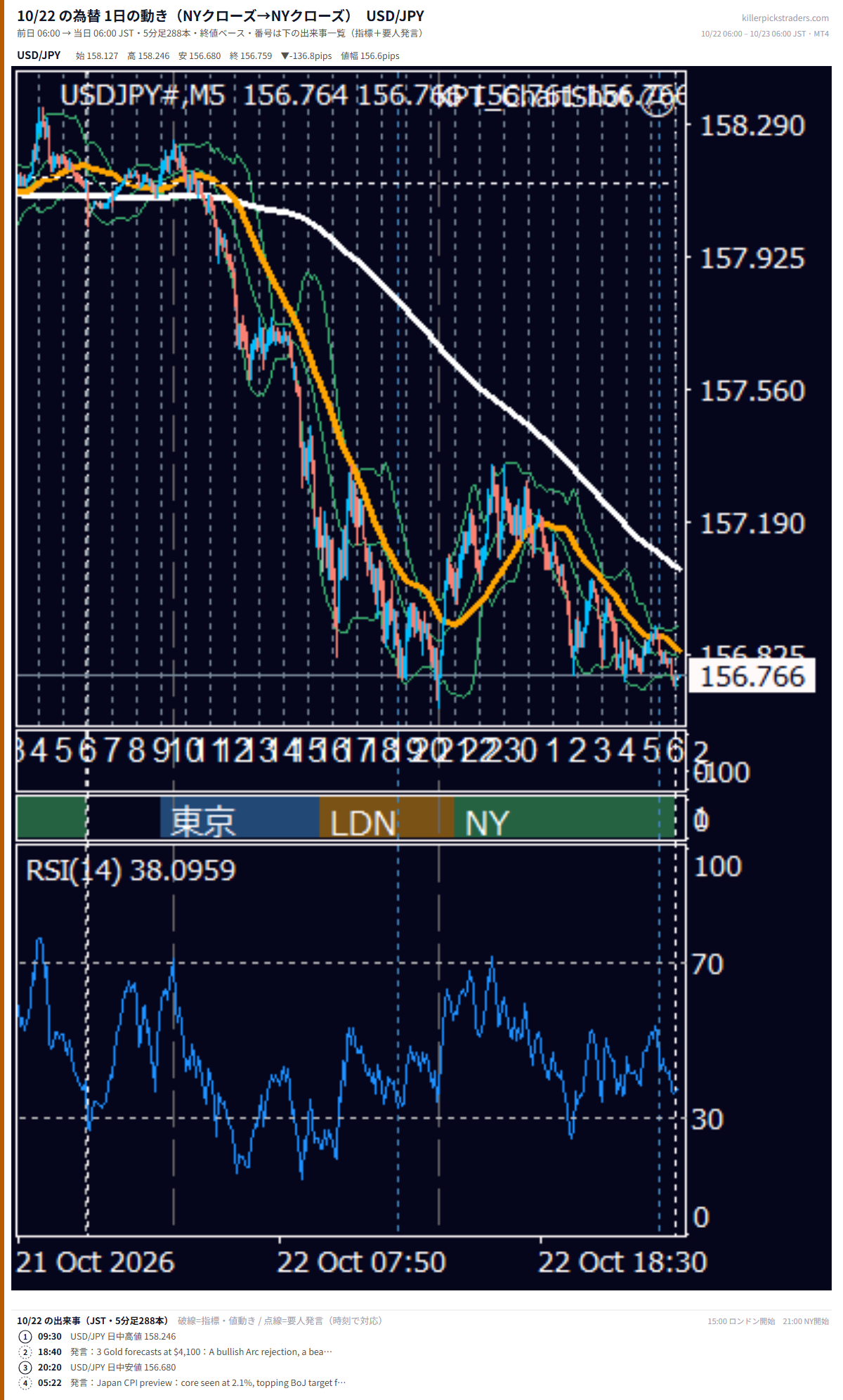Click the 156.766 current price box
Viewport: 843px width, 1400px height.
pos(752,676)
